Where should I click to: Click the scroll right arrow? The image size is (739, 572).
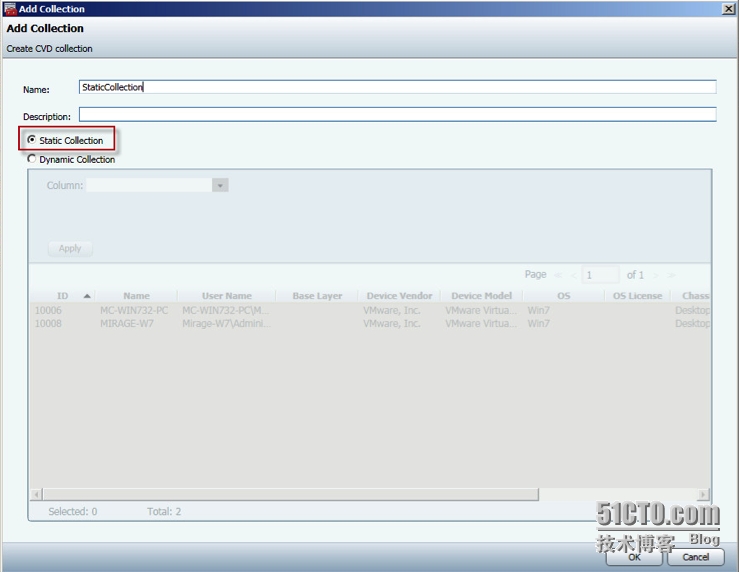point(703,494)
